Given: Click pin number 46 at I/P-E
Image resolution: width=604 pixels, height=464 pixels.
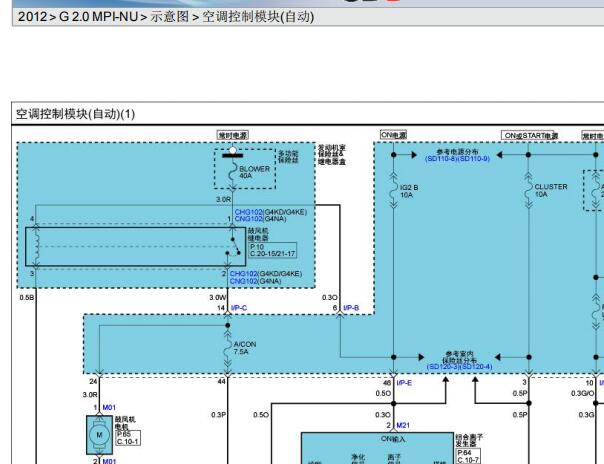Looking at the screenshot, I should point(387,383).
